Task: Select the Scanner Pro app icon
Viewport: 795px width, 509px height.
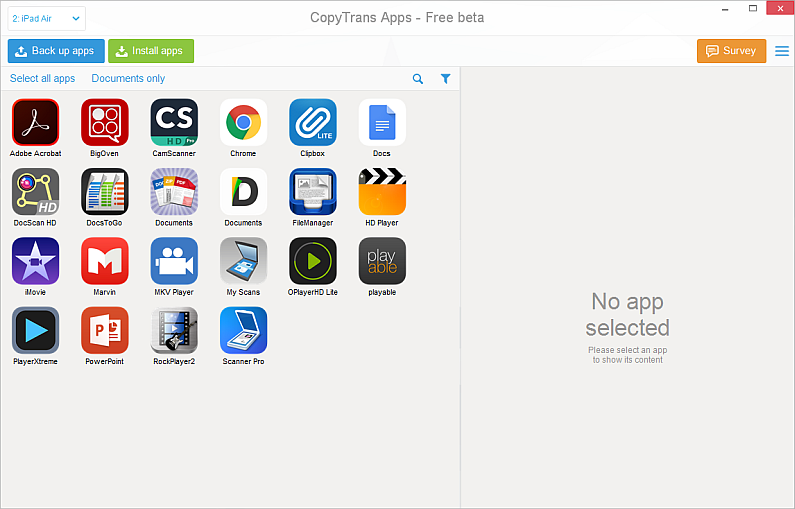Action: click(x=243, y=331)
